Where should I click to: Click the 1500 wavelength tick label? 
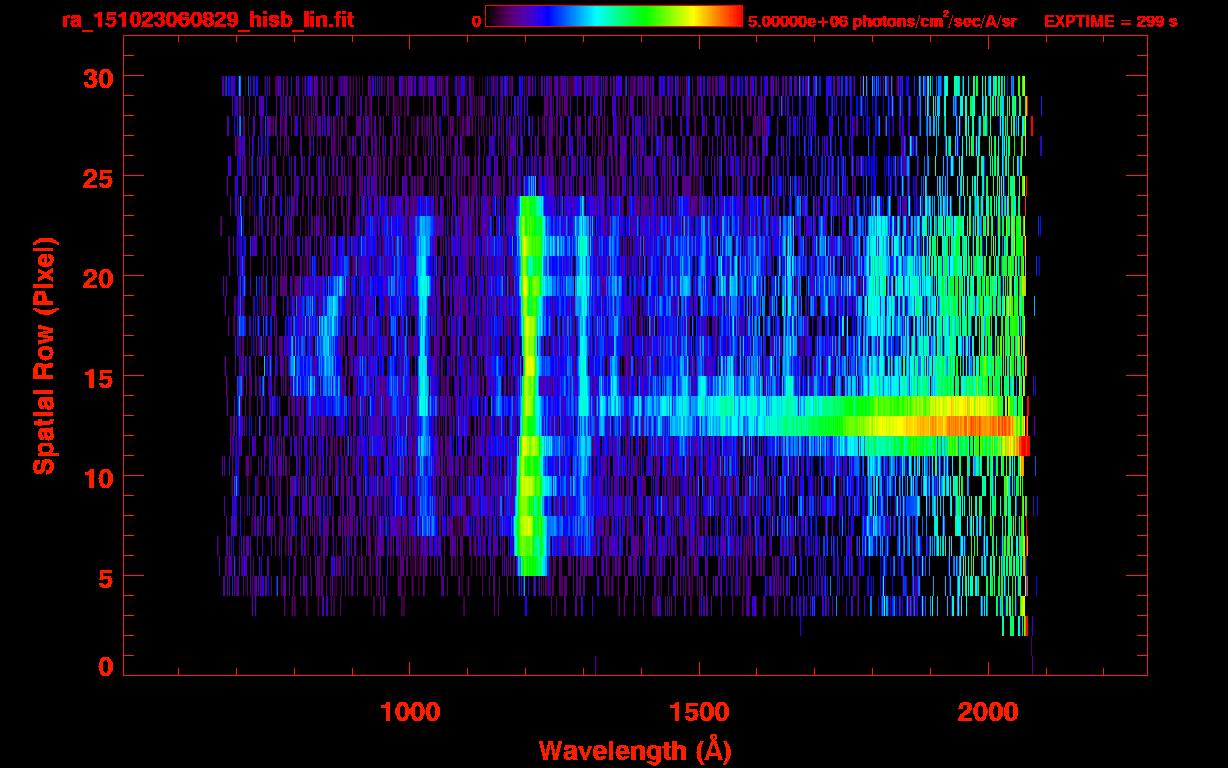click(x=699, y=711)
